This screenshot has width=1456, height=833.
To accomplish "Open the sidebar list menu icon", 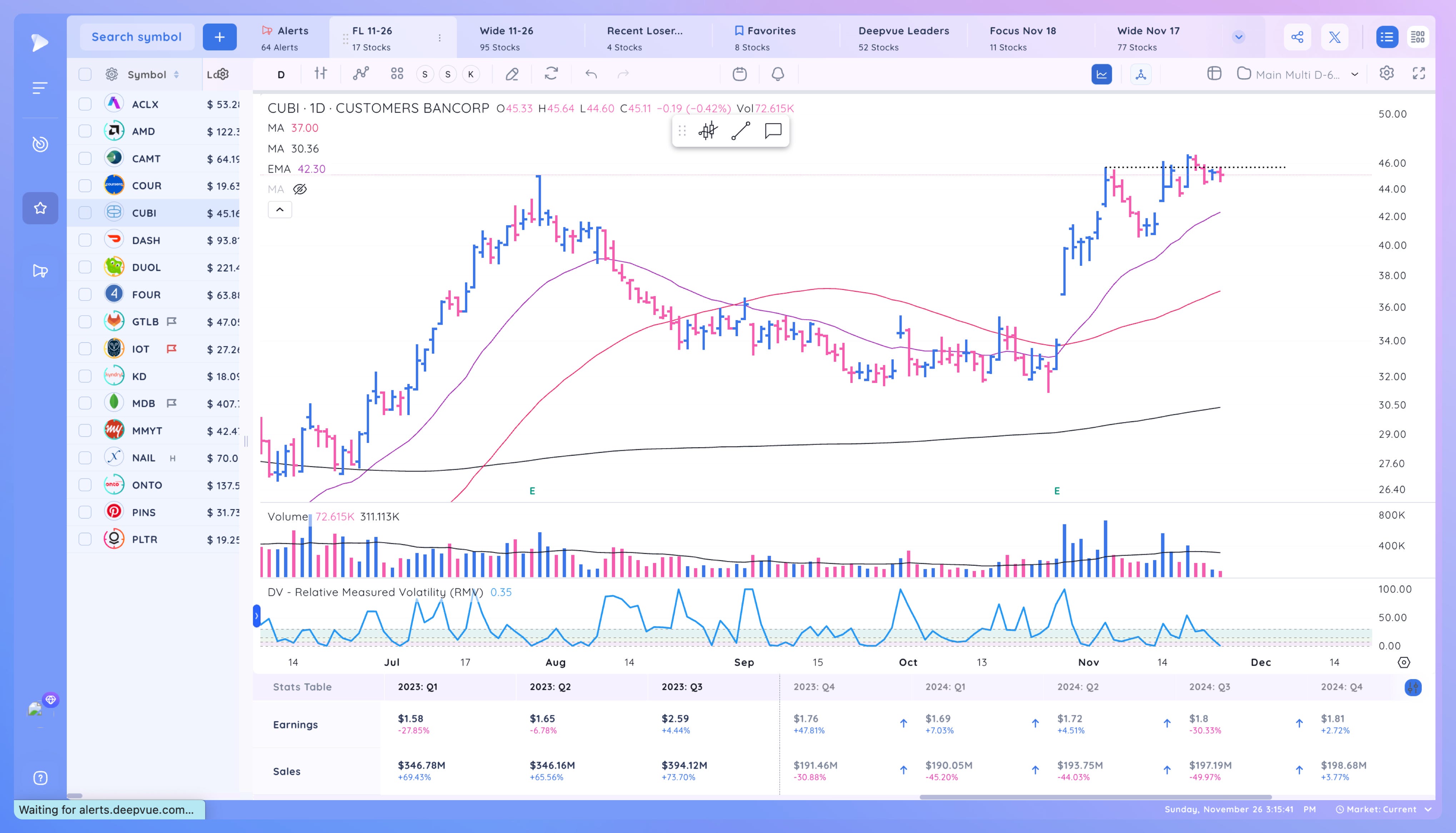I will pyautogui.click(x=40, y=88).
